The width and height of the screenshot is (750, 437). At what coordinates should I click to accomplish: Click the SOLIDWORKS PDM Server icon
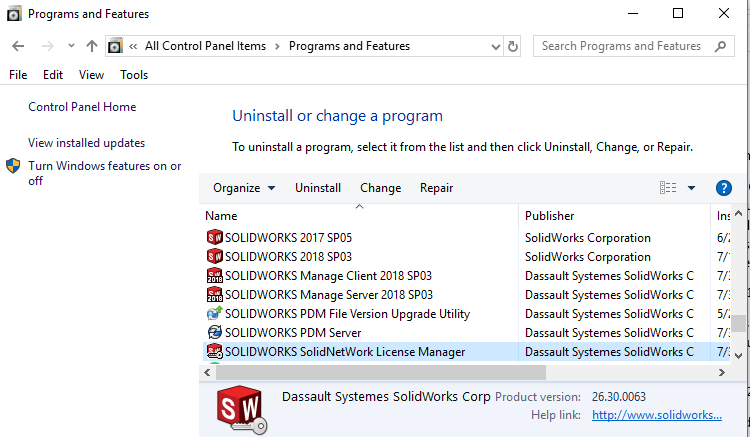click(215, 332)
